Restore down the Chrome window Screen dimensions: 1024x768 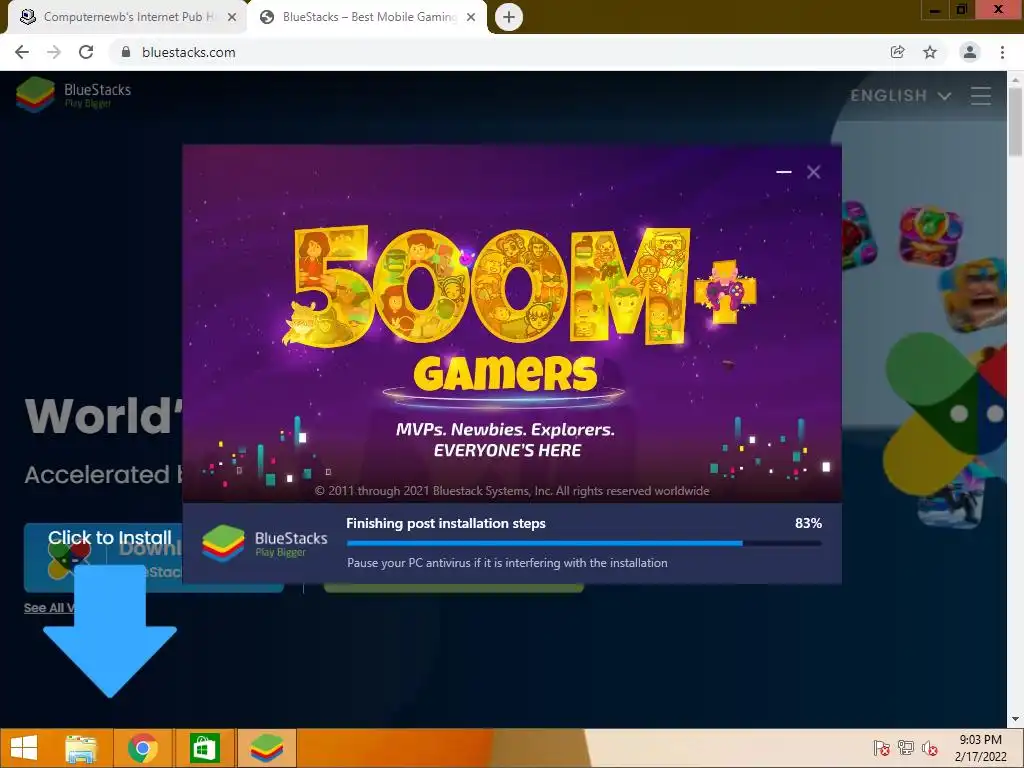tap(961, 10)
